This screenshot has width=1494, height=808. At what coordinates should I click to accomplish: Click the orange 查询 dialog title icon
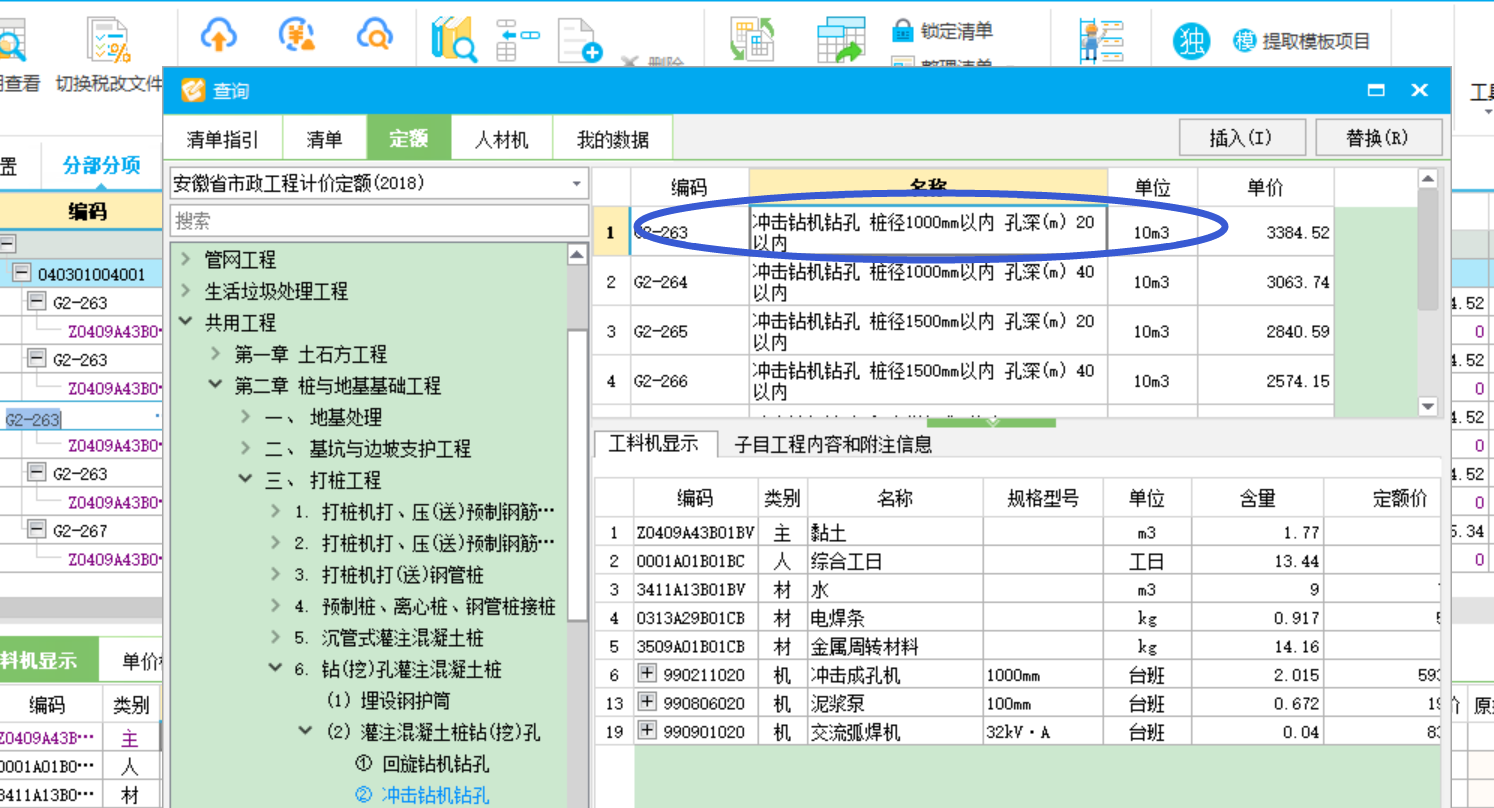tap(193, 91)
